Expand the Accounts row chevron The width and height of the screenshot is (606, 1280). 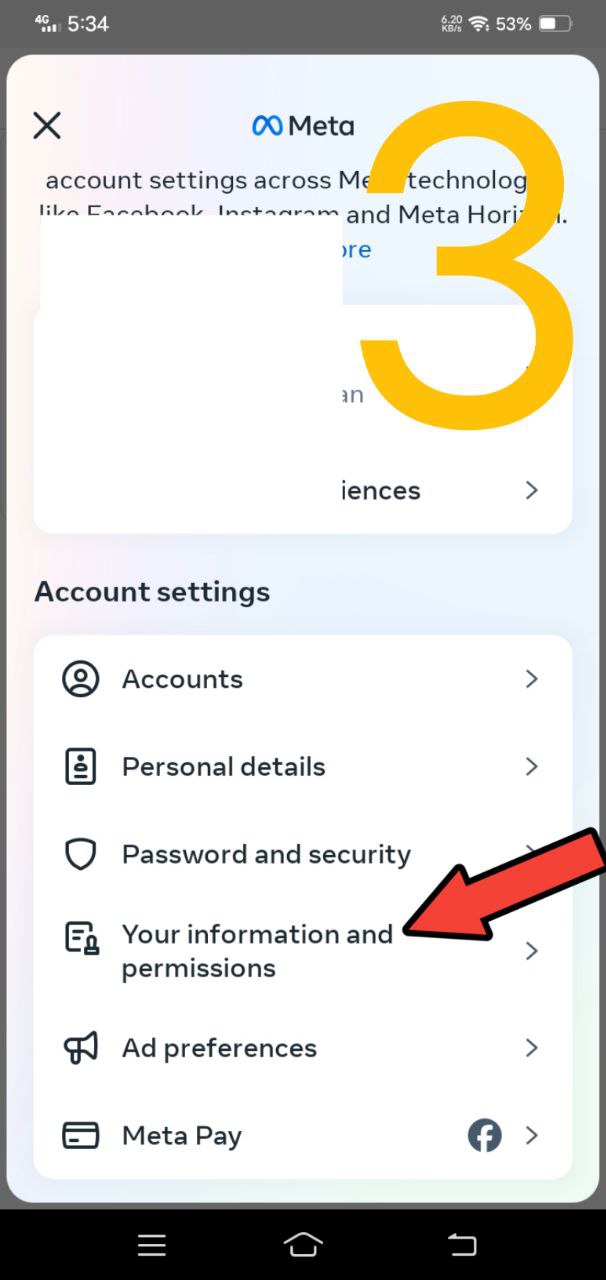coord(532,679)
